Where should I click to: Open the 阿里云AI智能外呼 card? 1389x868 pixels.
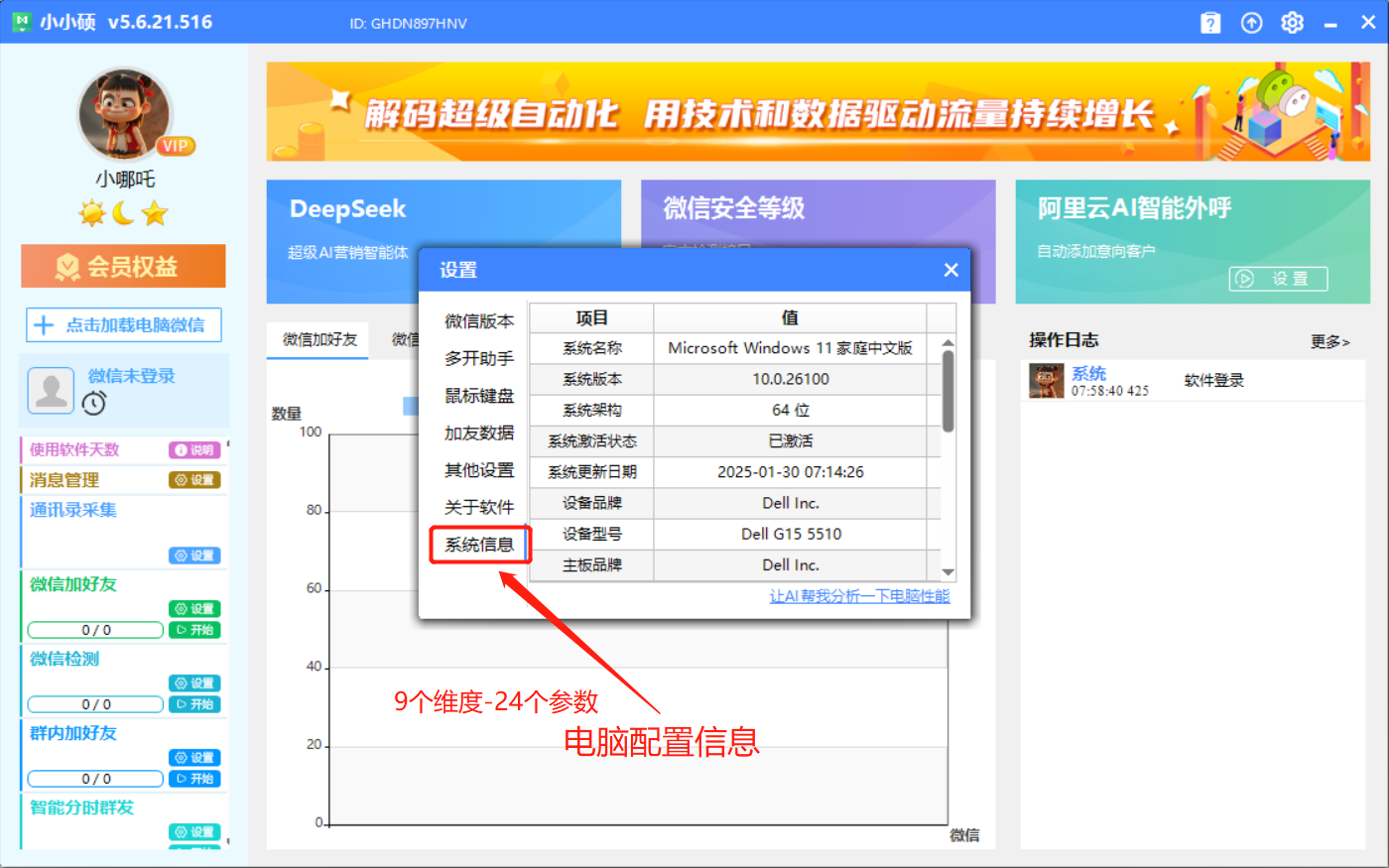point(1193,241)
